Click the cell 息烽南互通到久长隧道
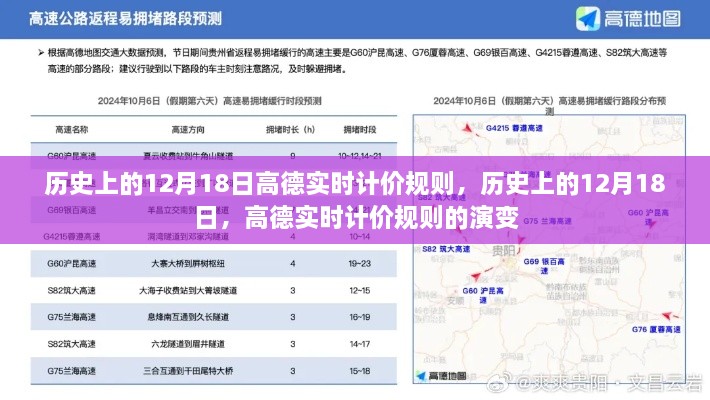710x400 pixels. [x=188, y=317]
